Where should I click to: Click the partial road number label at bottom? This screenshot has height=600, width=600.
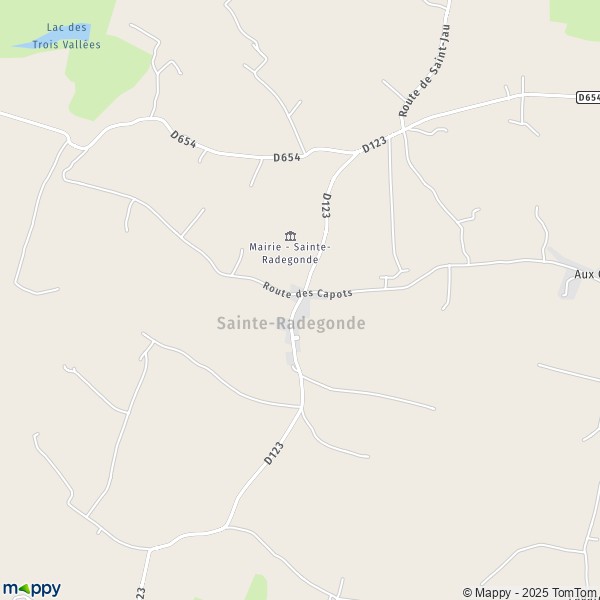coord(140,593)
